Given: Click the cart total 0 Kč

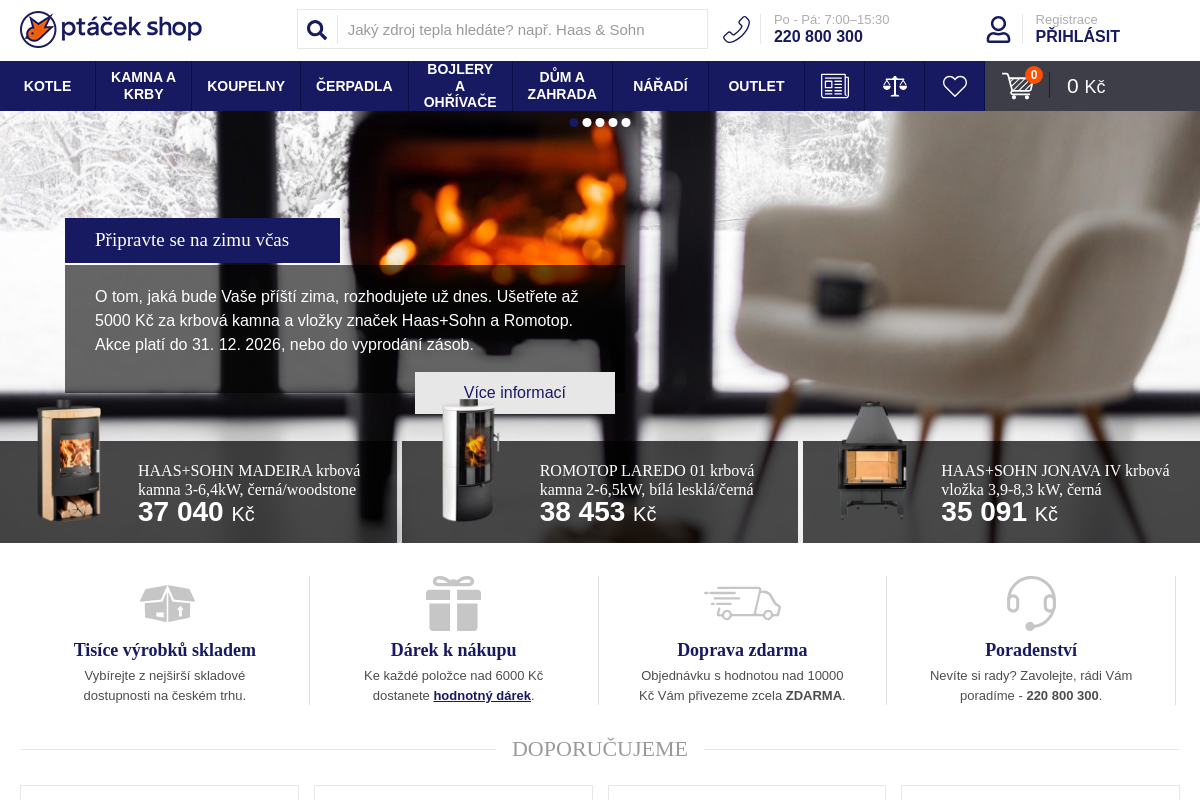Looking at the screenshot, I should (x=1086, y=86).
